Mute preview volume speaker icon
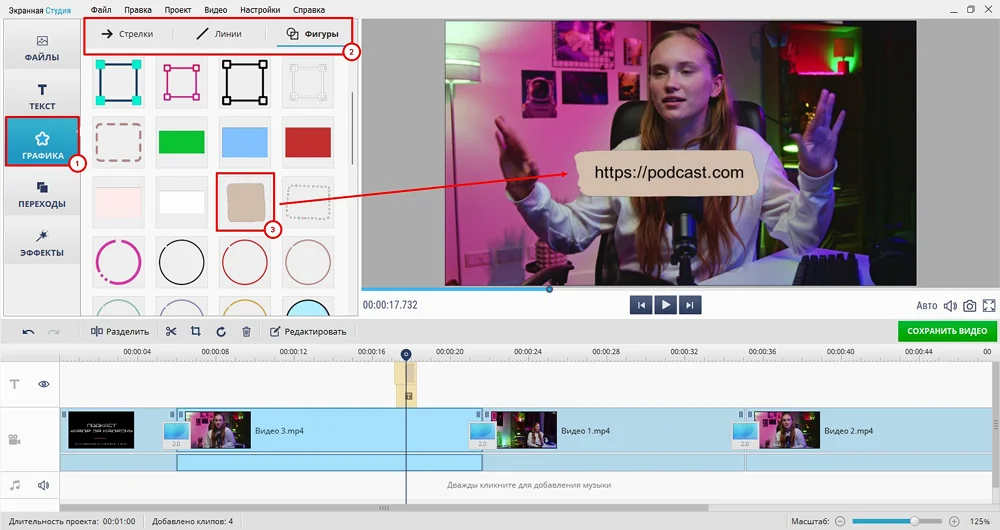Screen dimensions: 1000x530 [950, 306]
